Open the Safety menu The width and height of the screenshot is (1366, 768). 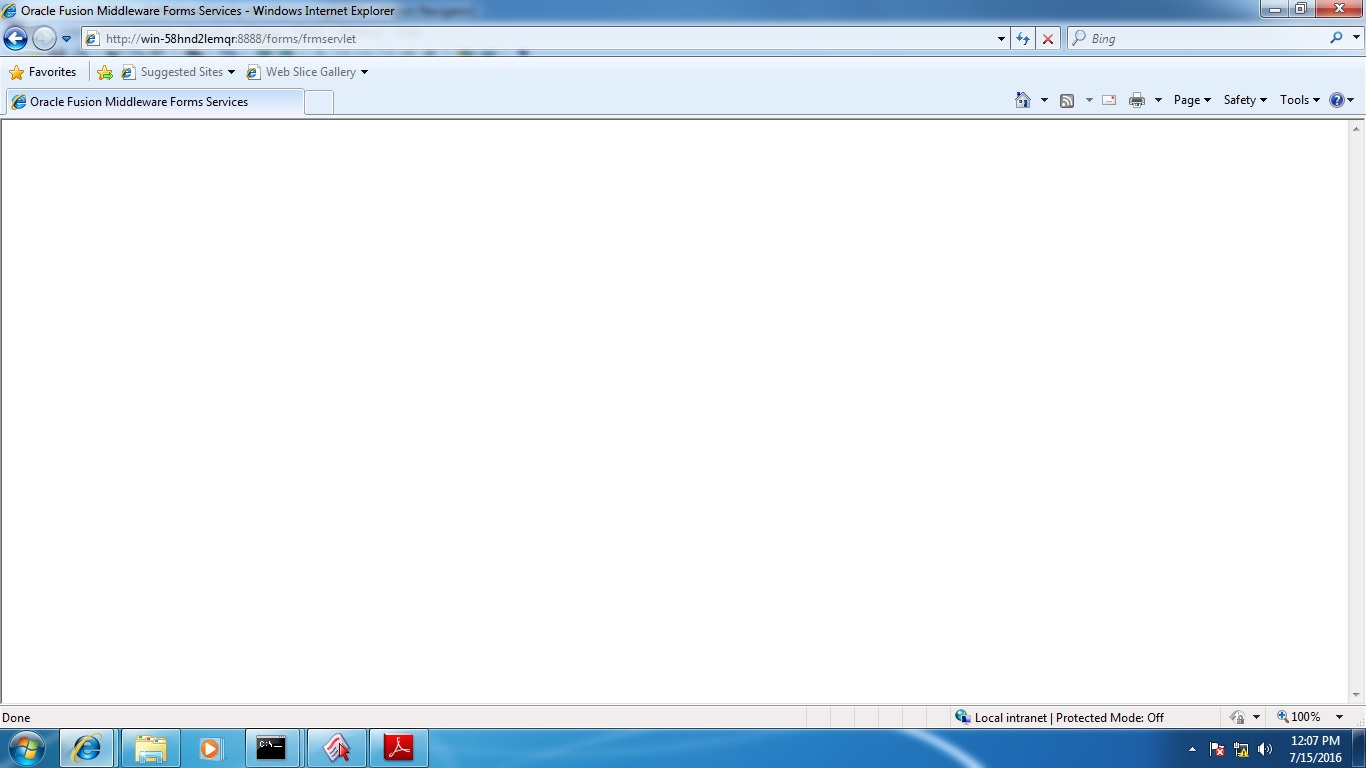pos(1244,100)
